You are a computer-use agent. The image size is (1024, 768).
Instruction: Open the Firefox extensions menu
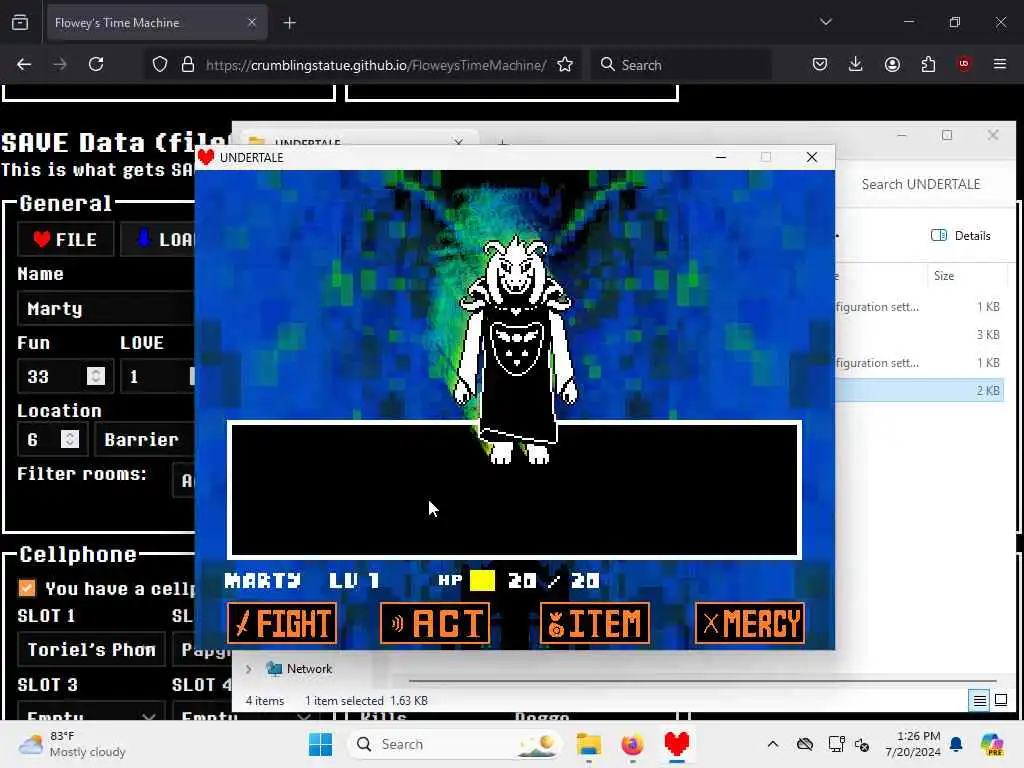928,64
